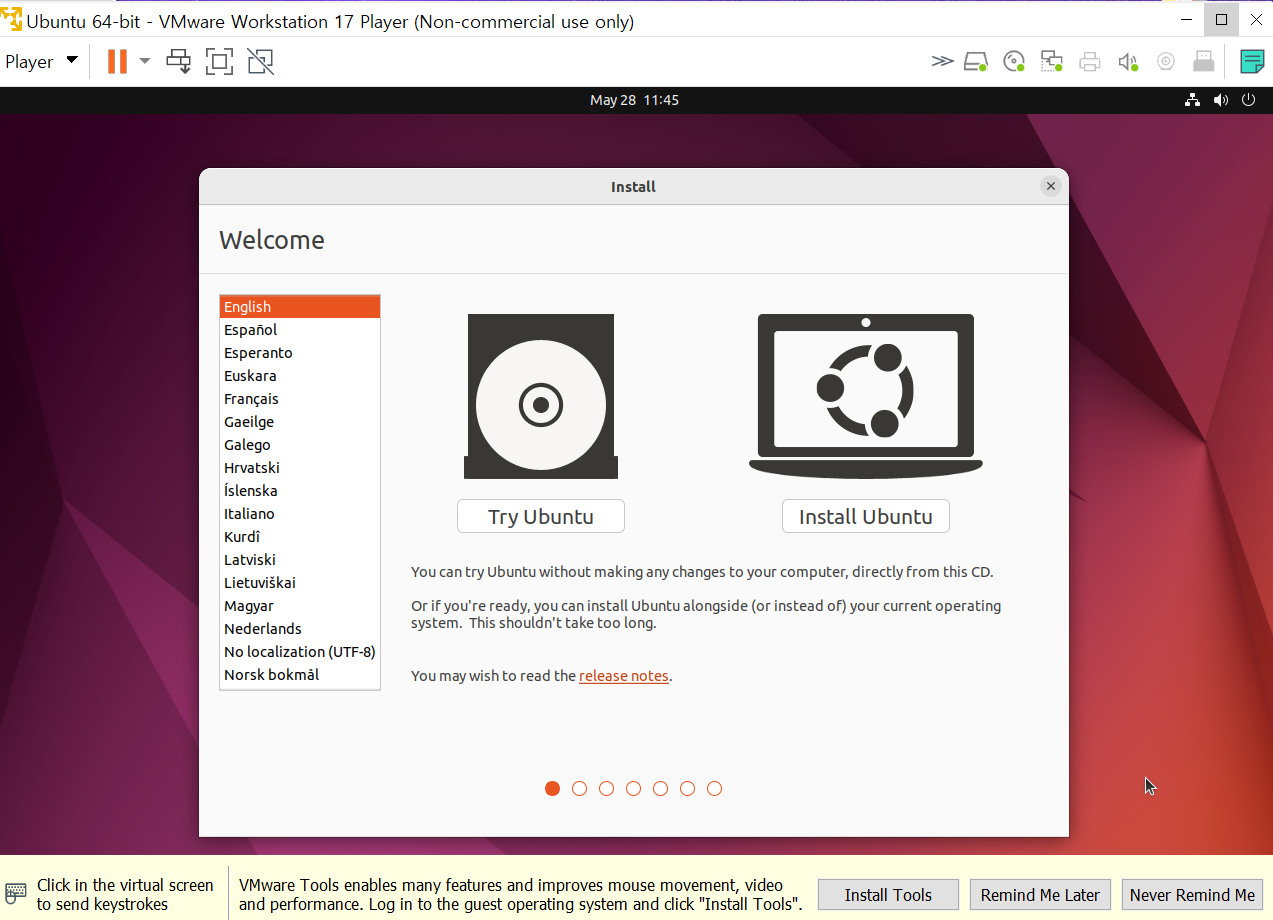Select No localization (UTF-8) in the language list
This screenshot has height=920, width=1273.
(300, 652)
